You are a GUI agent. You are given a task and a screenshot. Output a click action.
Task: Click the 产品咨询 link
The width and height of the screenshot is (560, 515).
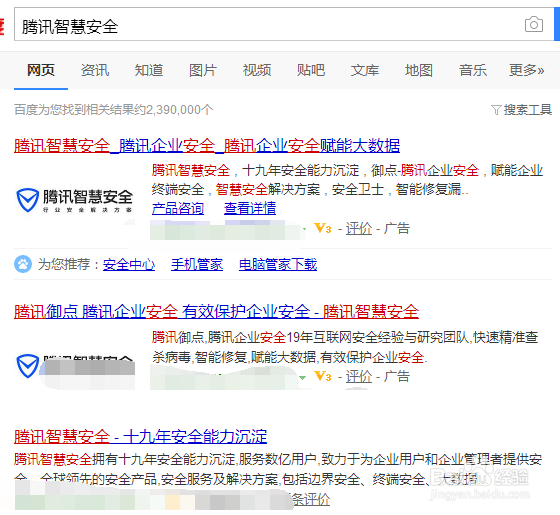coord(178,209)
